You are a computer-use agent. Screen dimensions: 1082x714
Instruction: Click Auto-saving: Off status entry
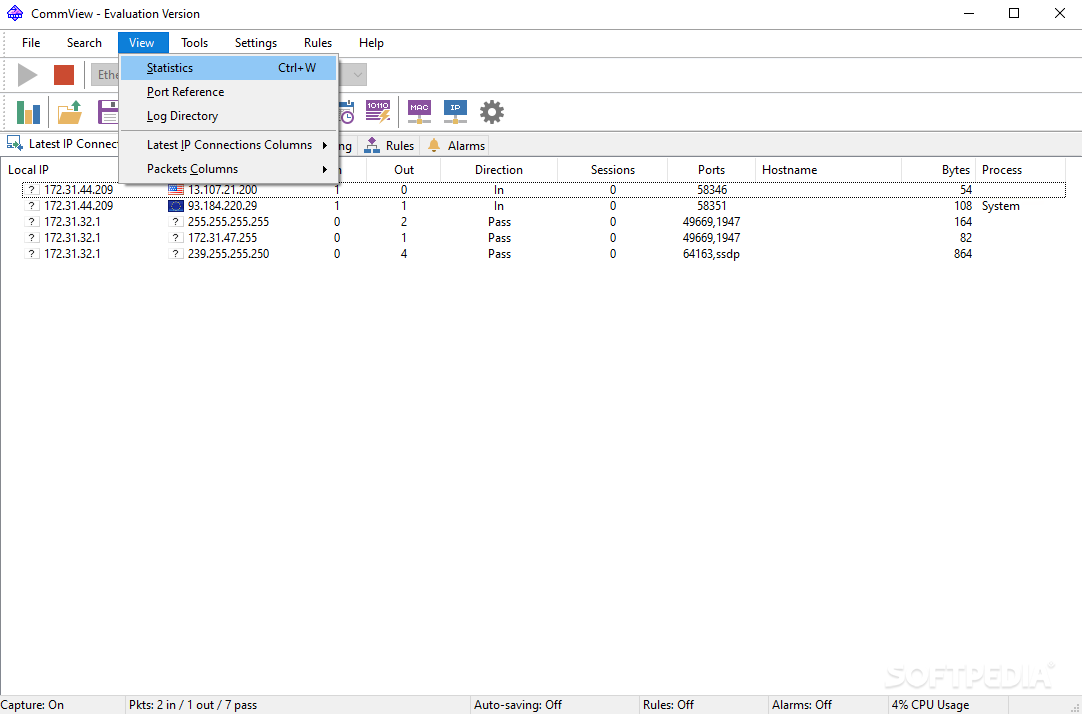[555, 704]
